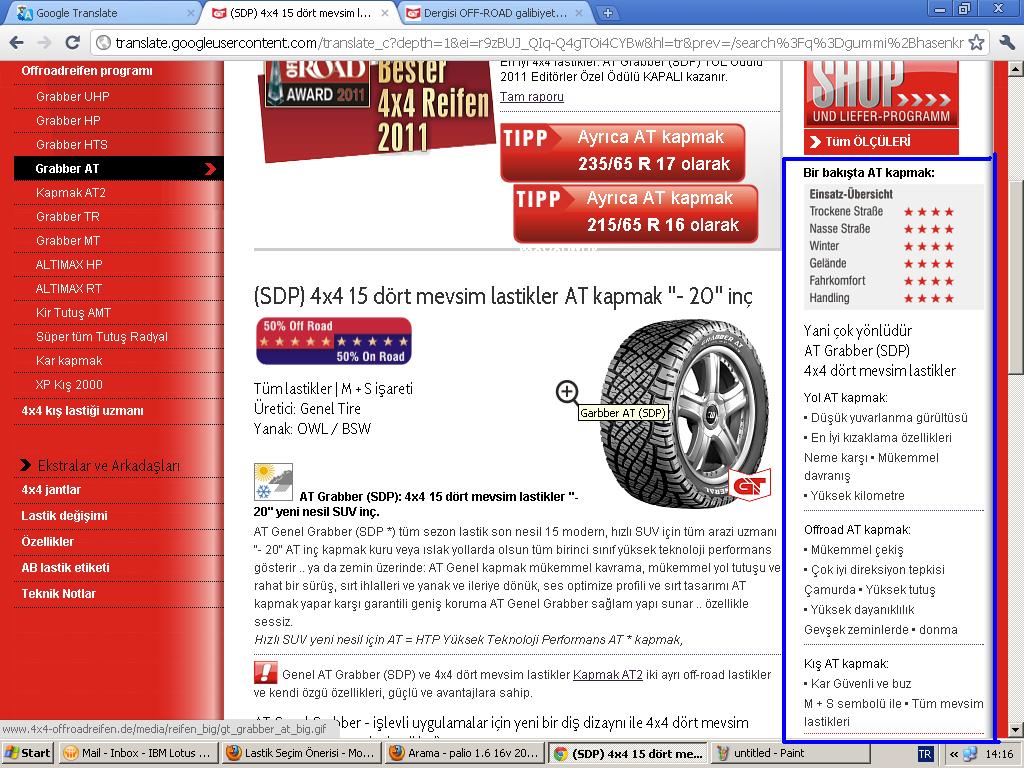Reload the current page
This screenshot has height=768, width=1024.
click(x=72, y=43)
